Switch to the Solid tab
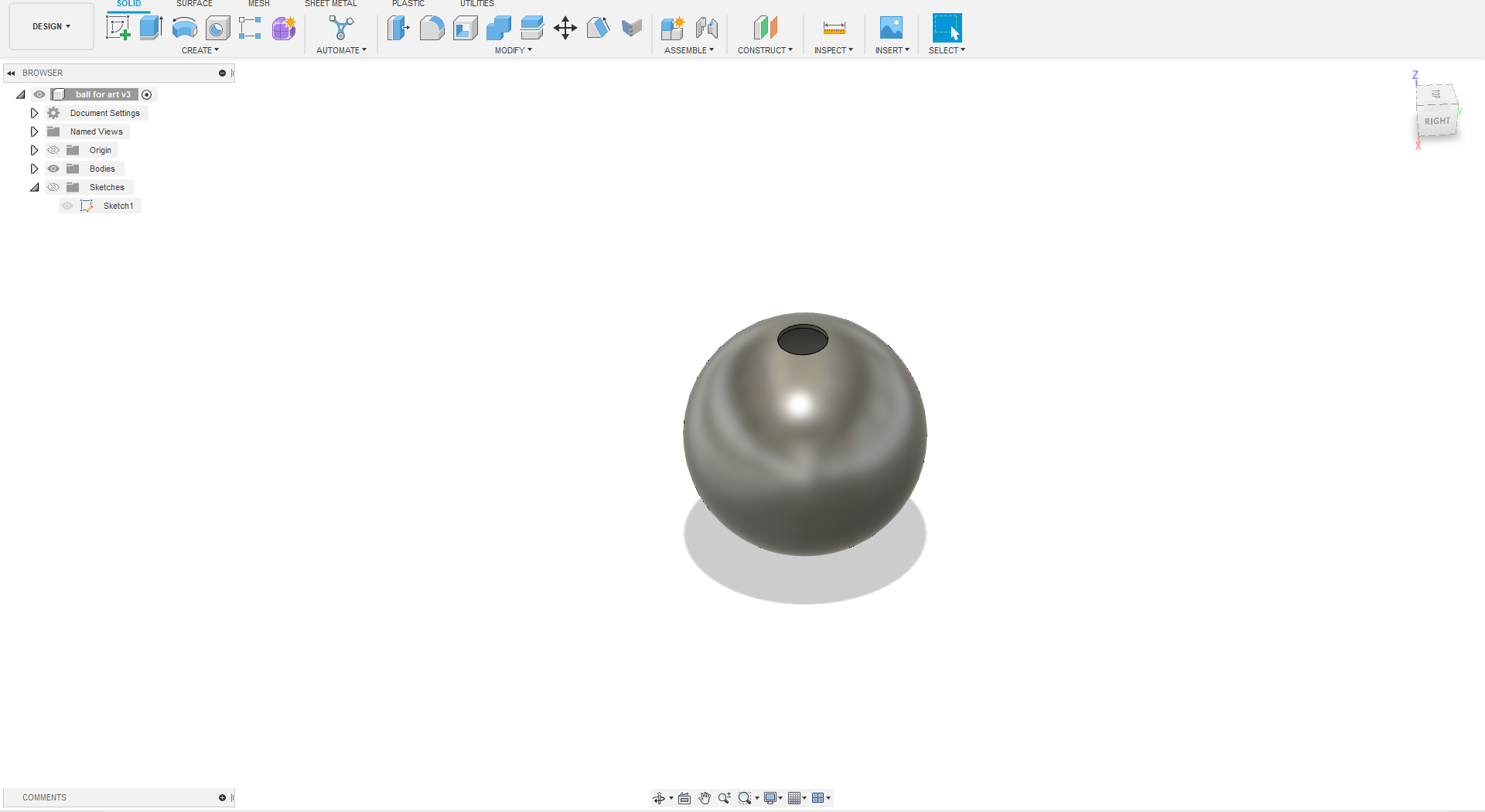This screenshot has width=1485, height=812. [128, 4]
